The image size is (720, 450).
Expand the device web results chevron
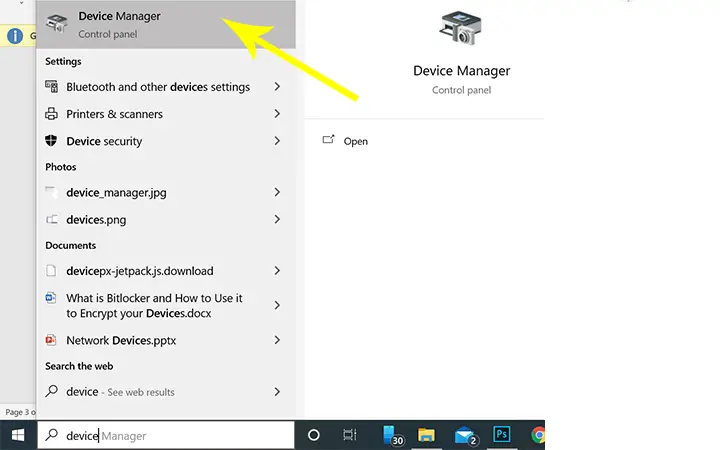tap(277, 391)
